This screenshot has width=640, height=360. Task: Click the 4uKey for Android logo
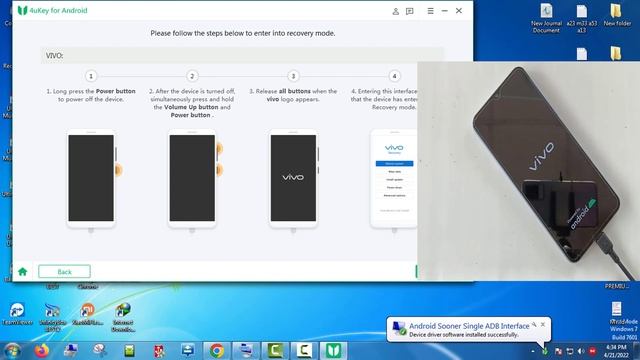(22, 11)
